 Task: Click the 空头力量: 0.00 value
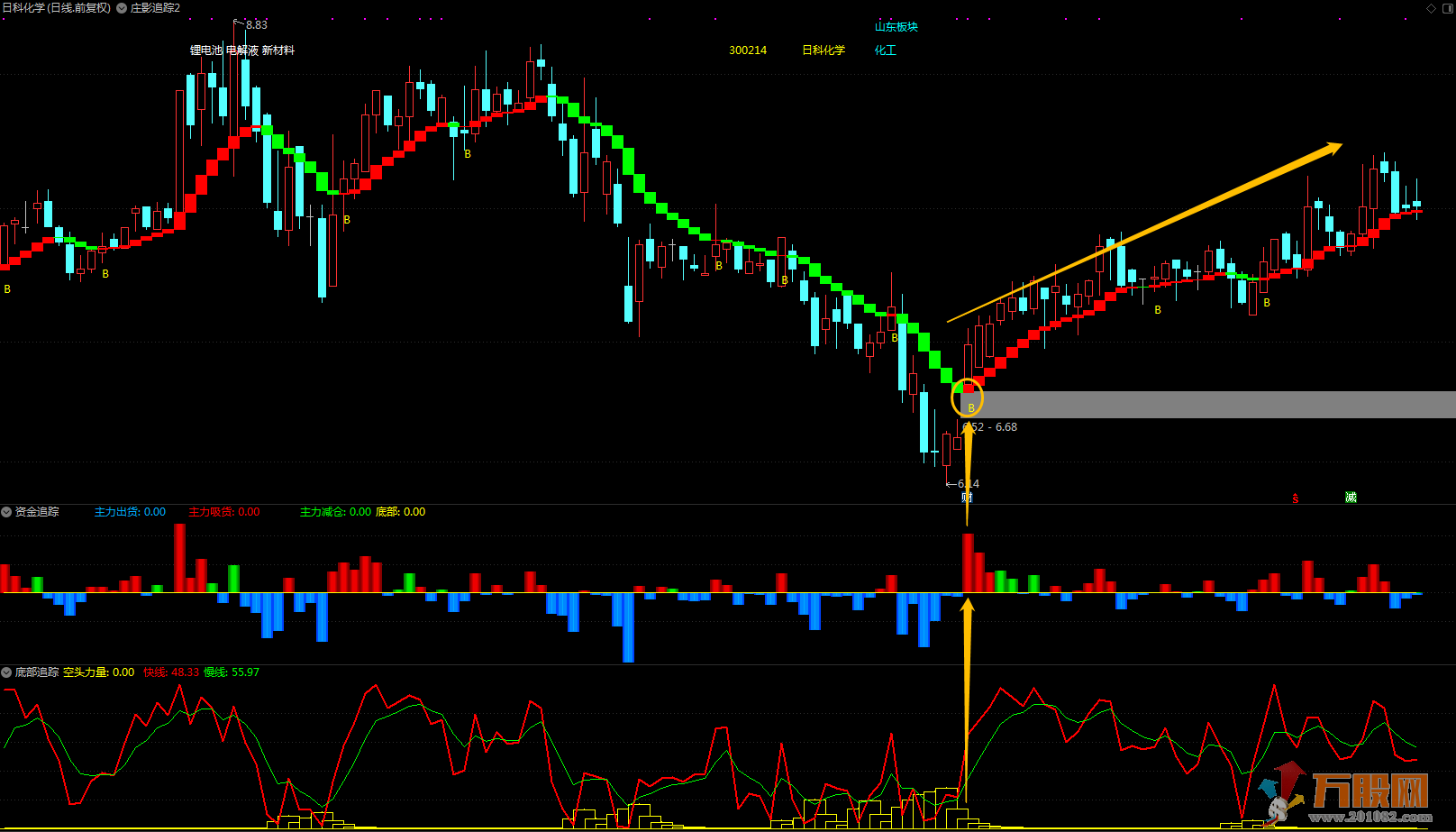click(x=98, y=672)
